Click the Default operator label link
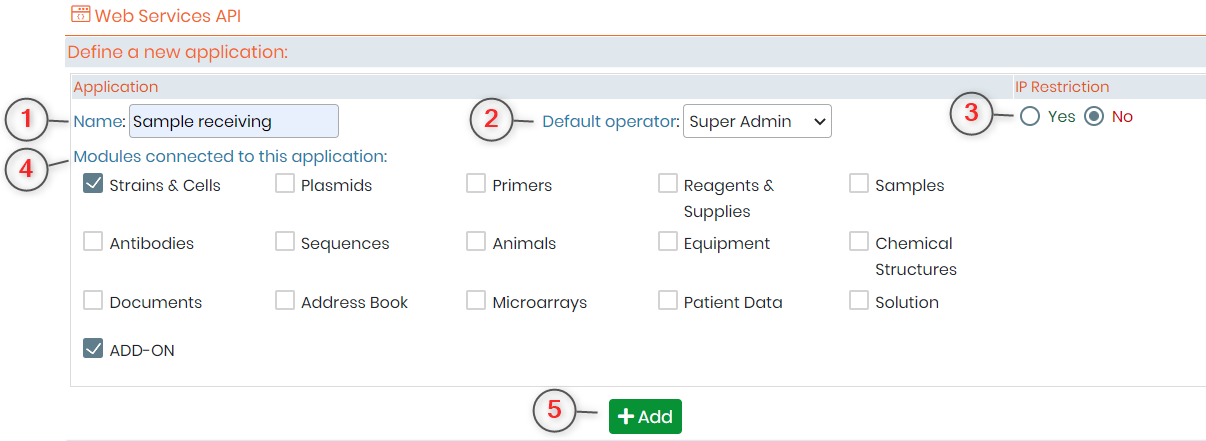This screenshot has width=1206, height=441. 610,122
